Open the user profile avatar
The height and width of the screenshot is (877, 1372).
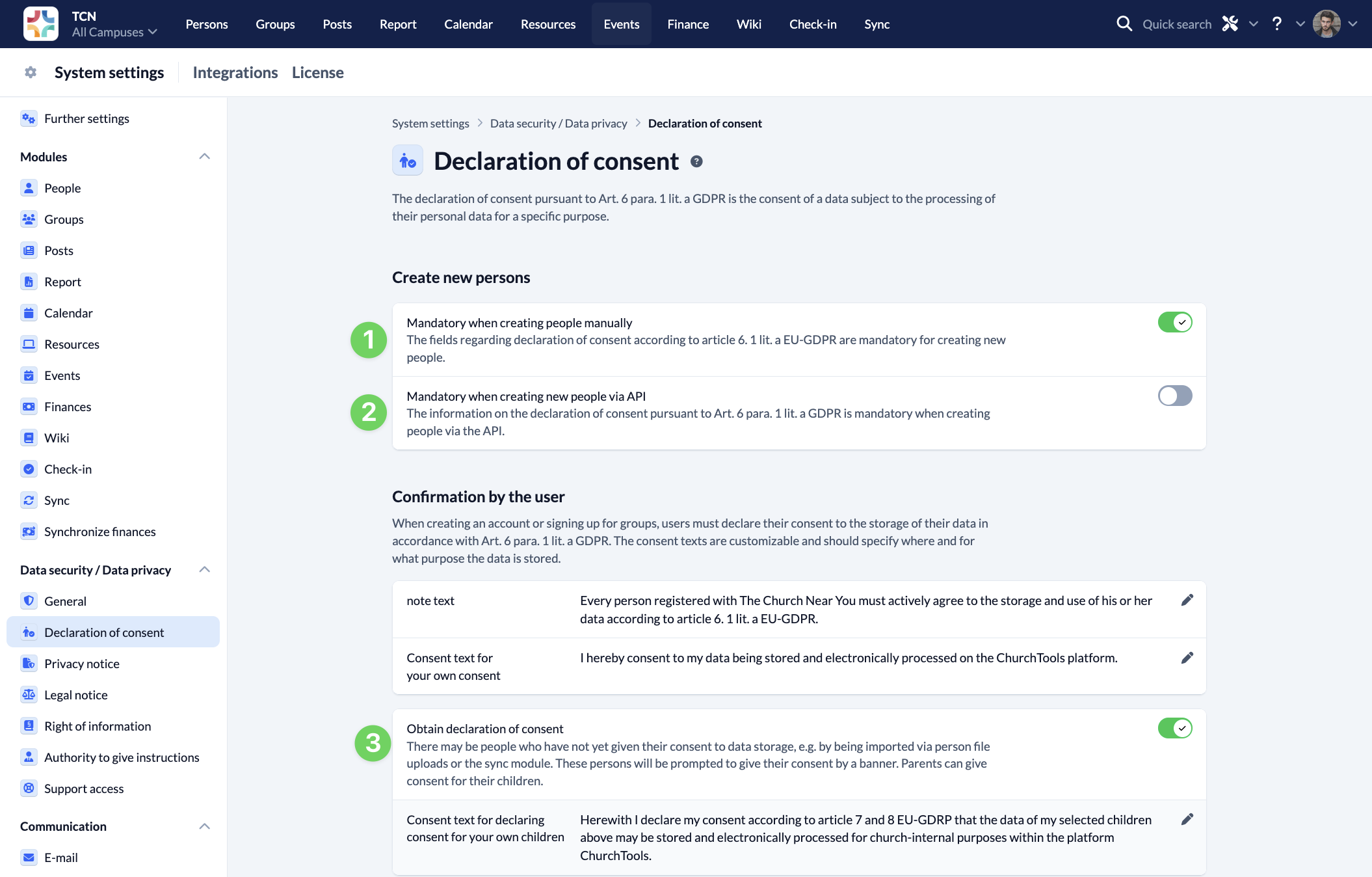coord(1326,24)
